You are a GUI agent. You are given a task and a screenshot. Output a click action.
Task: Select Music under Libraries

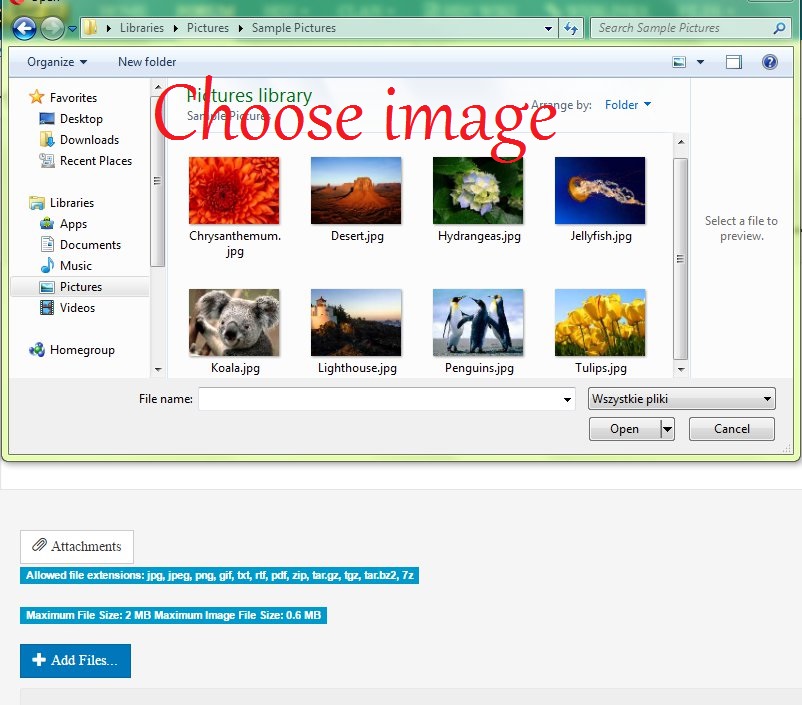pyautogui.click(x=76, y=266)
